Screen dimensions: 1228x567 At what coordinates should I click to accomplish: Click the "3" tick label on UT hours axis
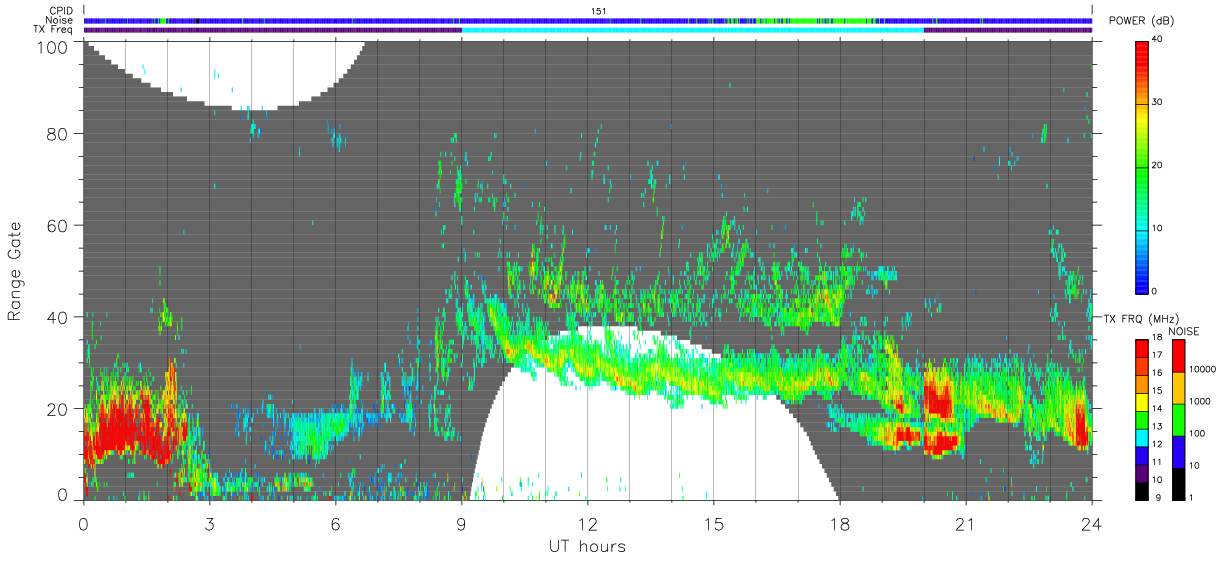[209, 523]
